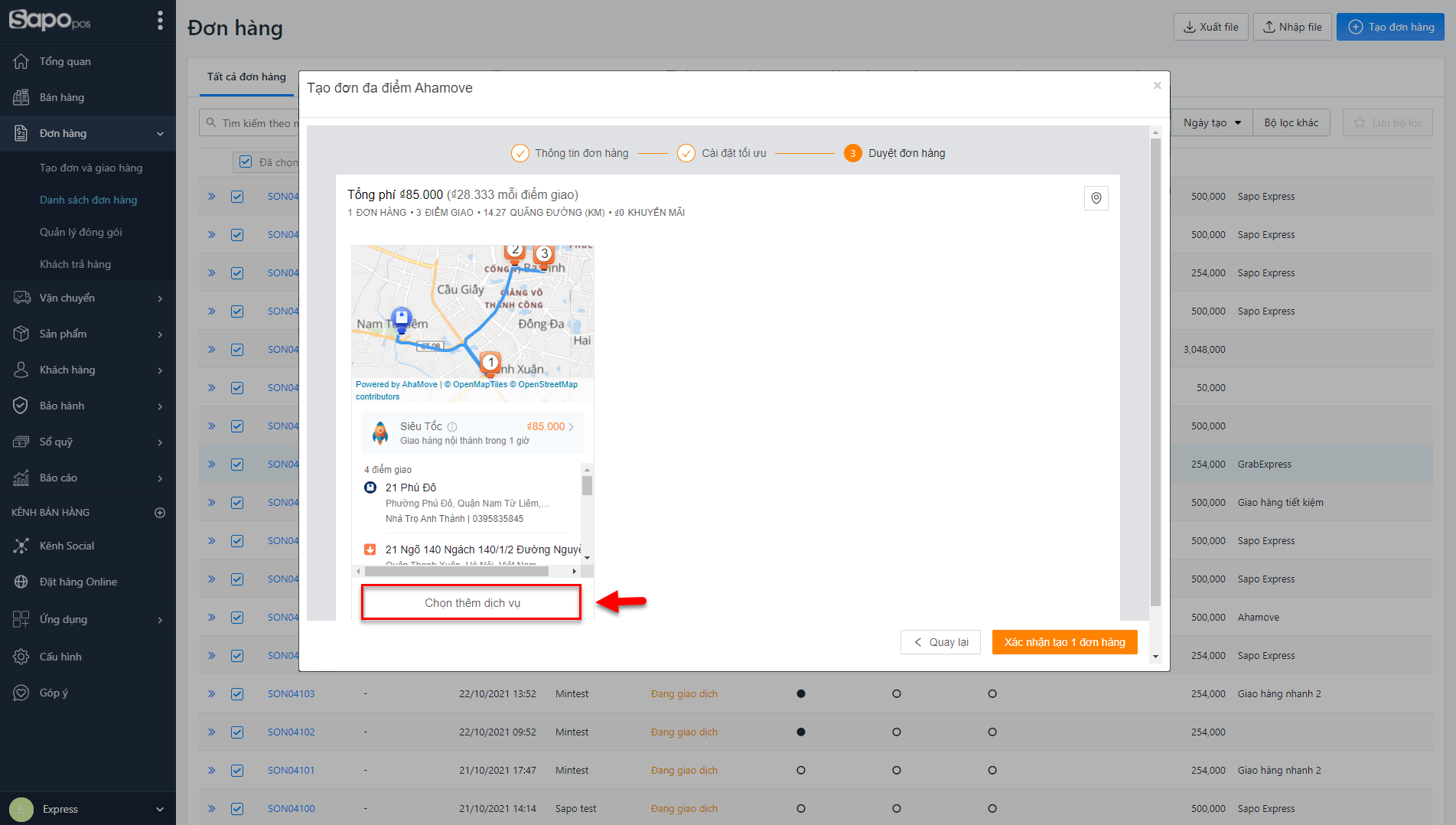Image resolution: width=1456 pixels, height=825 pixels.
Task: Click the Vận chuyển truck icon
Action: 21,298
